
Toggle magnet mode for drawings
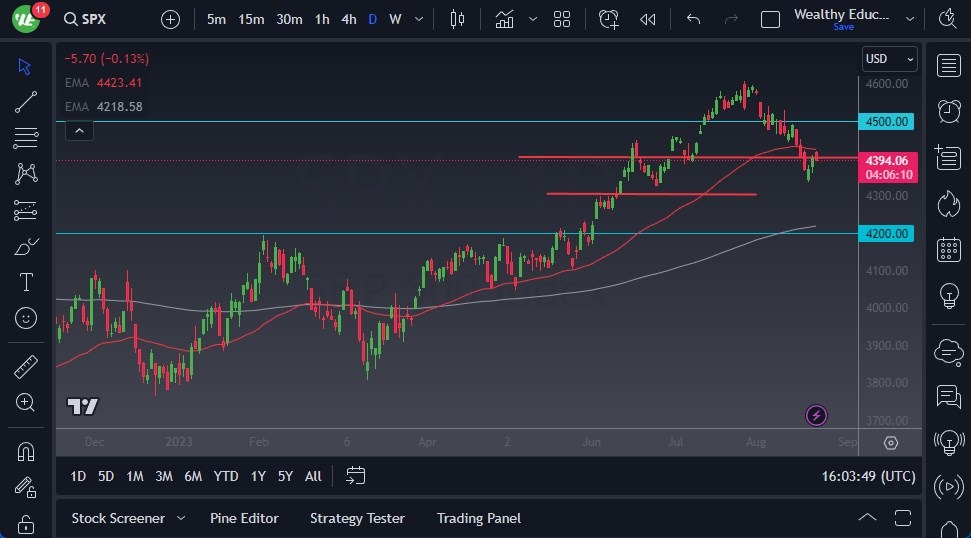(26, 452)
